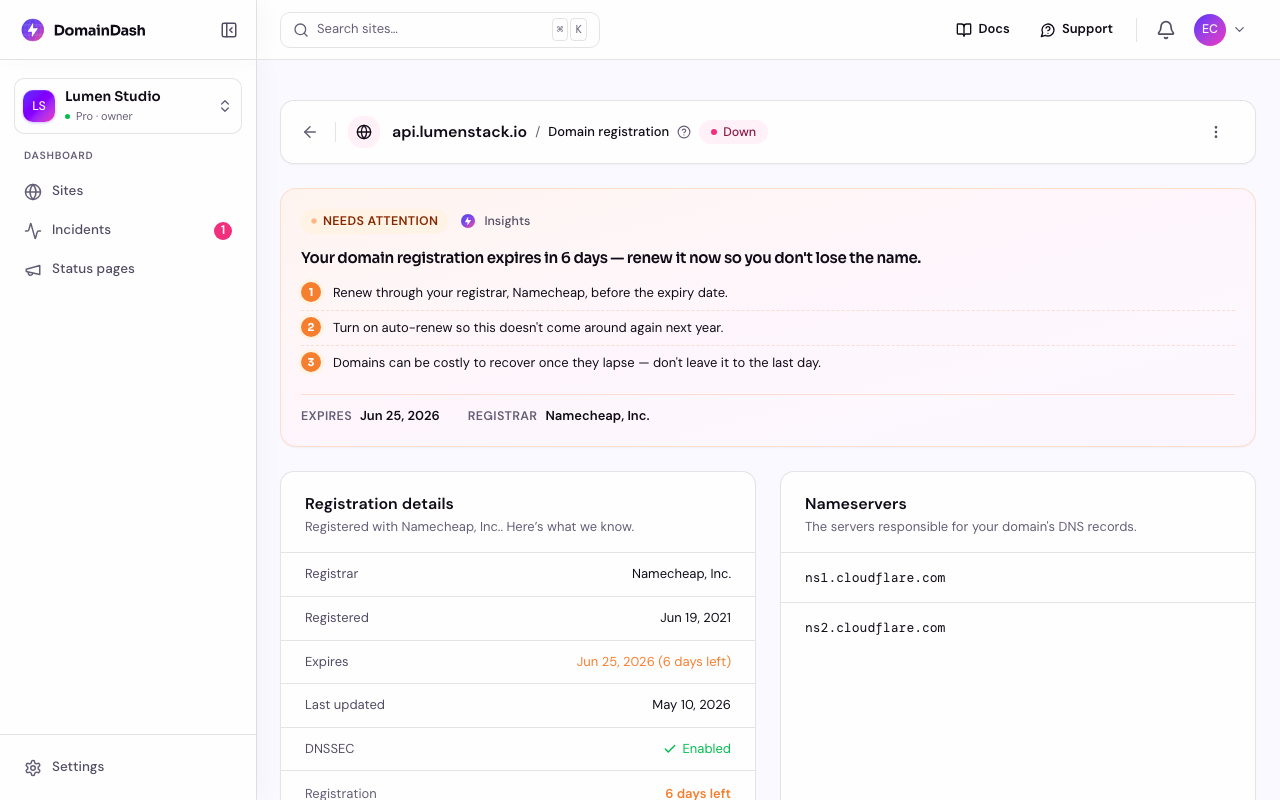Image resolution: width=1280 pixels, height=800 pixels.
Task: Click the globe icon beside api.lumenstack.io
Action: pyautogui.click(x=364, y=132)
